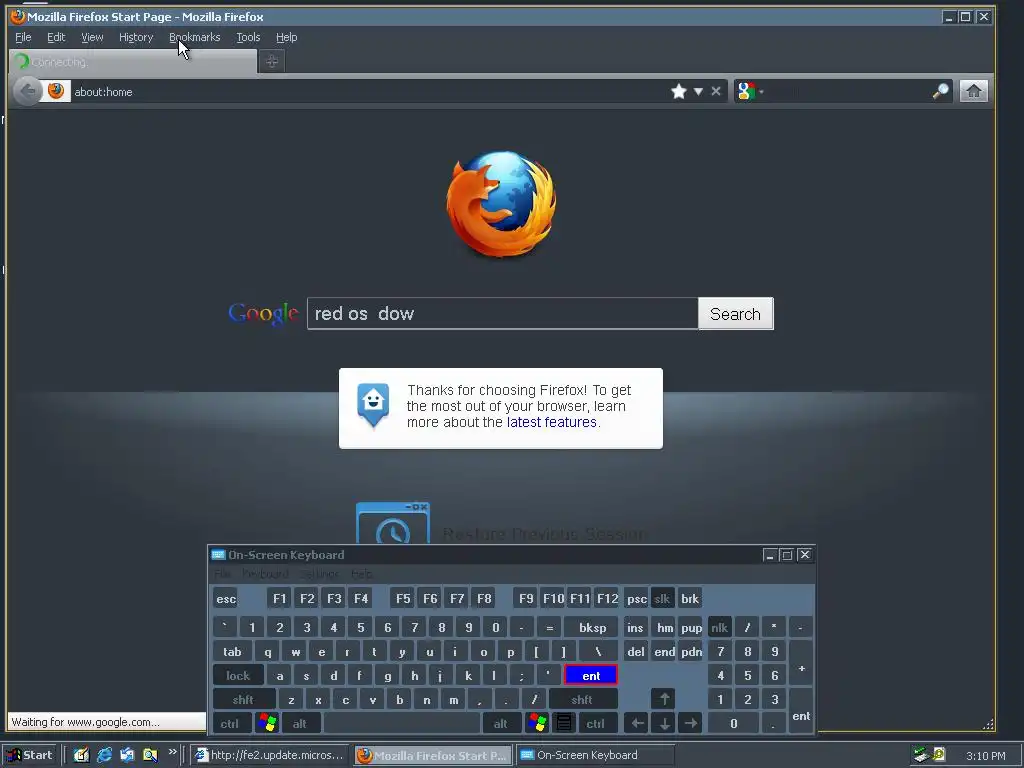This screenshot has height=768, width=1024.
Task: Click the Home button in the toolbar
Action: pos(973,91)
